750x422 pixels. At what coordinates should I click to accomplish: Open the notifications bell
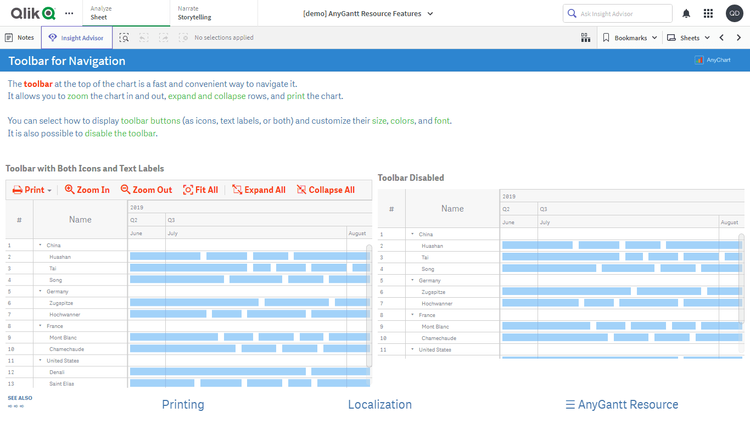pyautogui.click(x=686, y=14)
